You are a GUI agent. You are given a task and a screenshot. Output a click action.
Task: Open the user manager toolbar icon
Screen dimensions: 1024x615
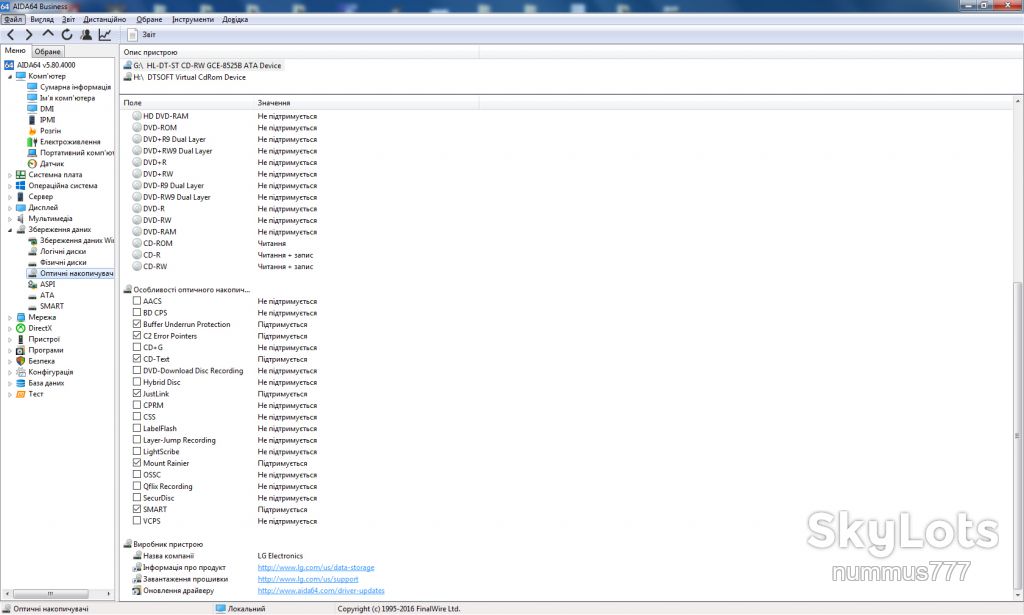coord(86,35)
